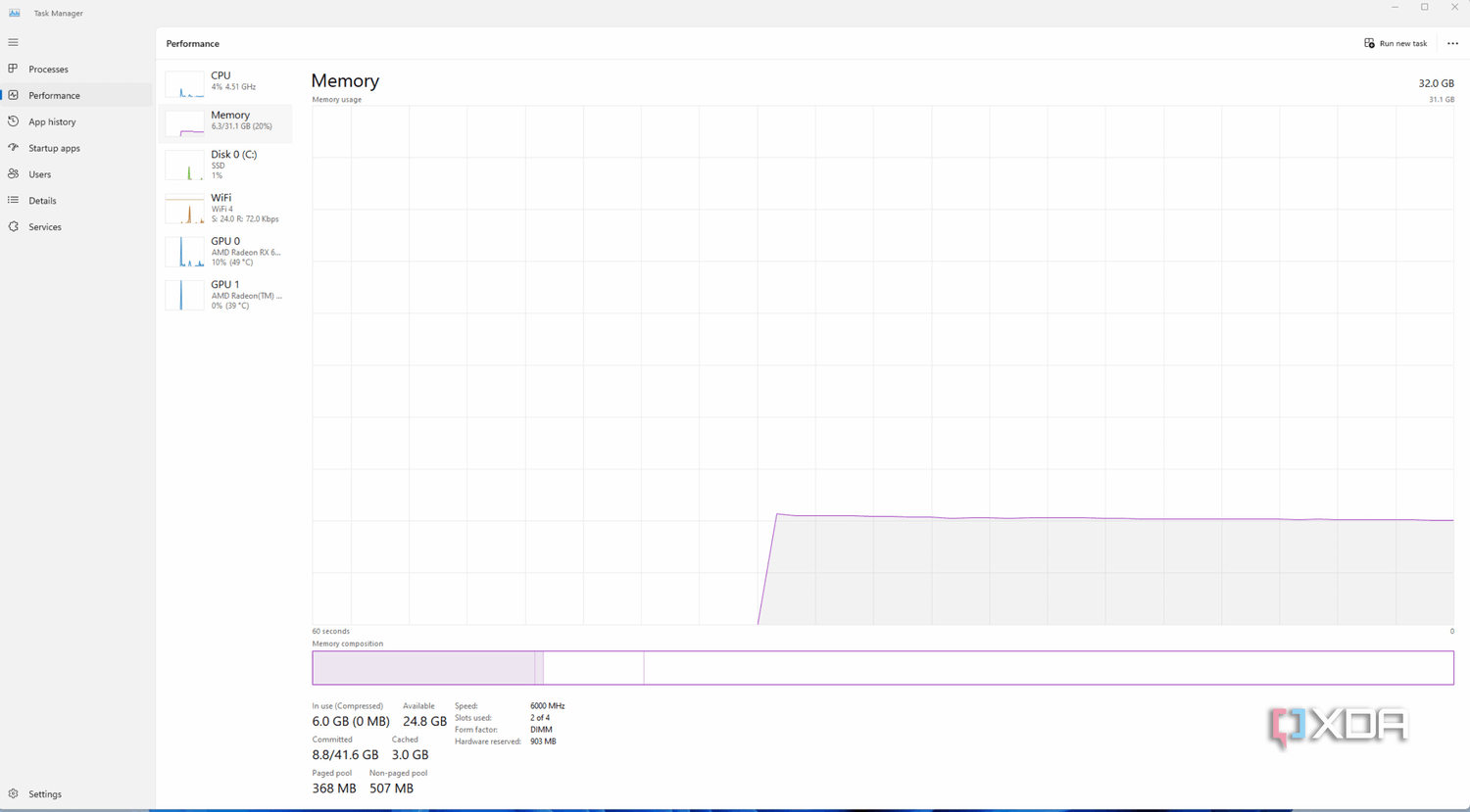Switch to the App history page

coord(52,122)
